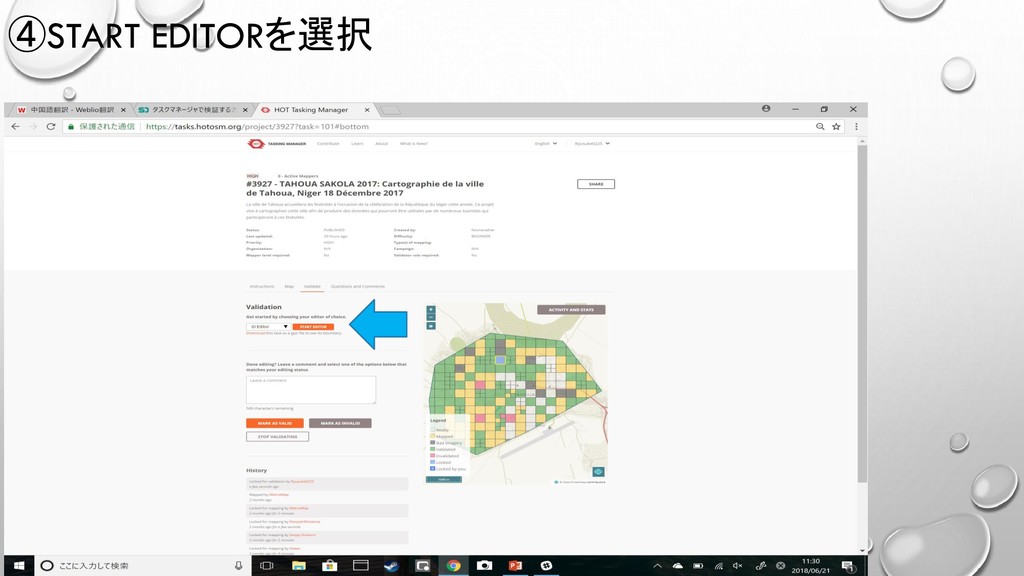
Task: Open the Learn menu item
Action: pos(357,144)
